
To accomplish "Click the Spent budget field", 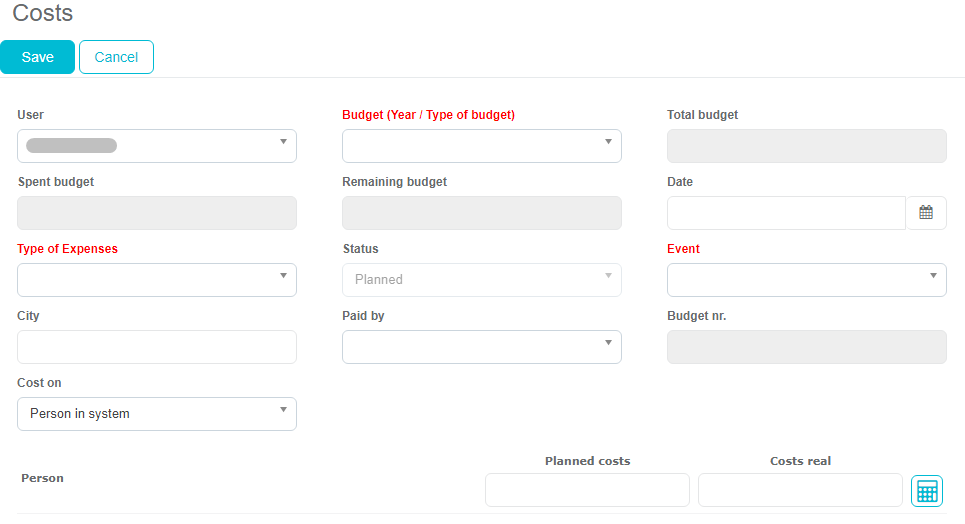I will [157, 213].
